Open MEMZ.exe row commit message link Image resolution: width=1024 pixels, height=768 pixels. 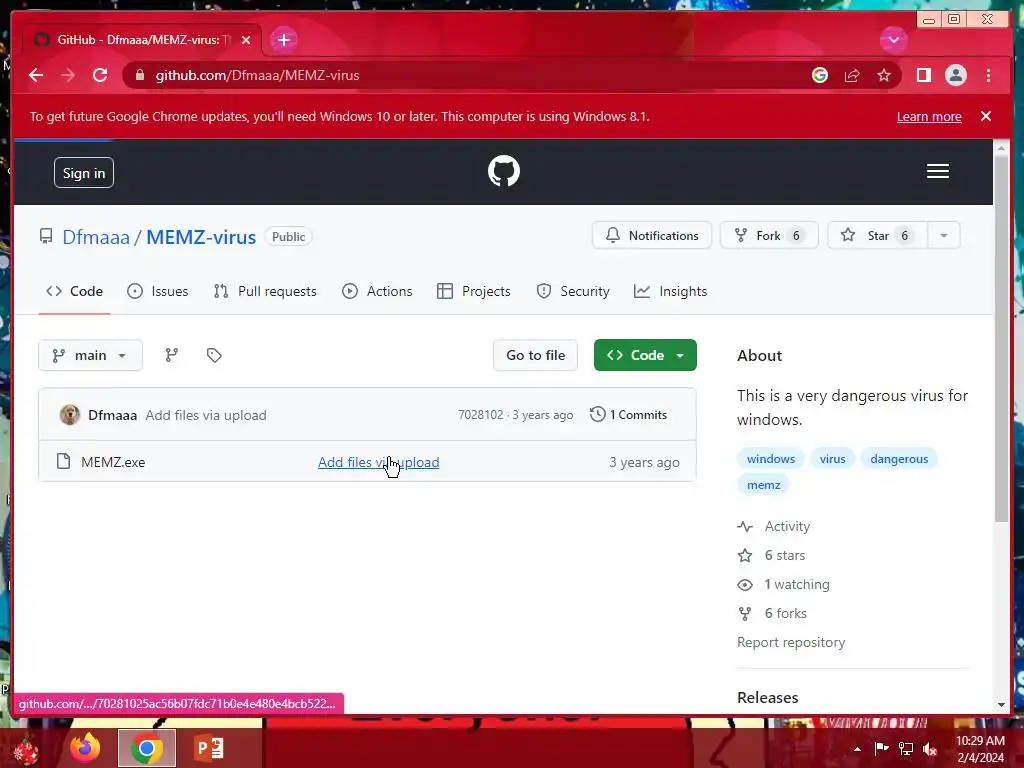coord(378,462)
